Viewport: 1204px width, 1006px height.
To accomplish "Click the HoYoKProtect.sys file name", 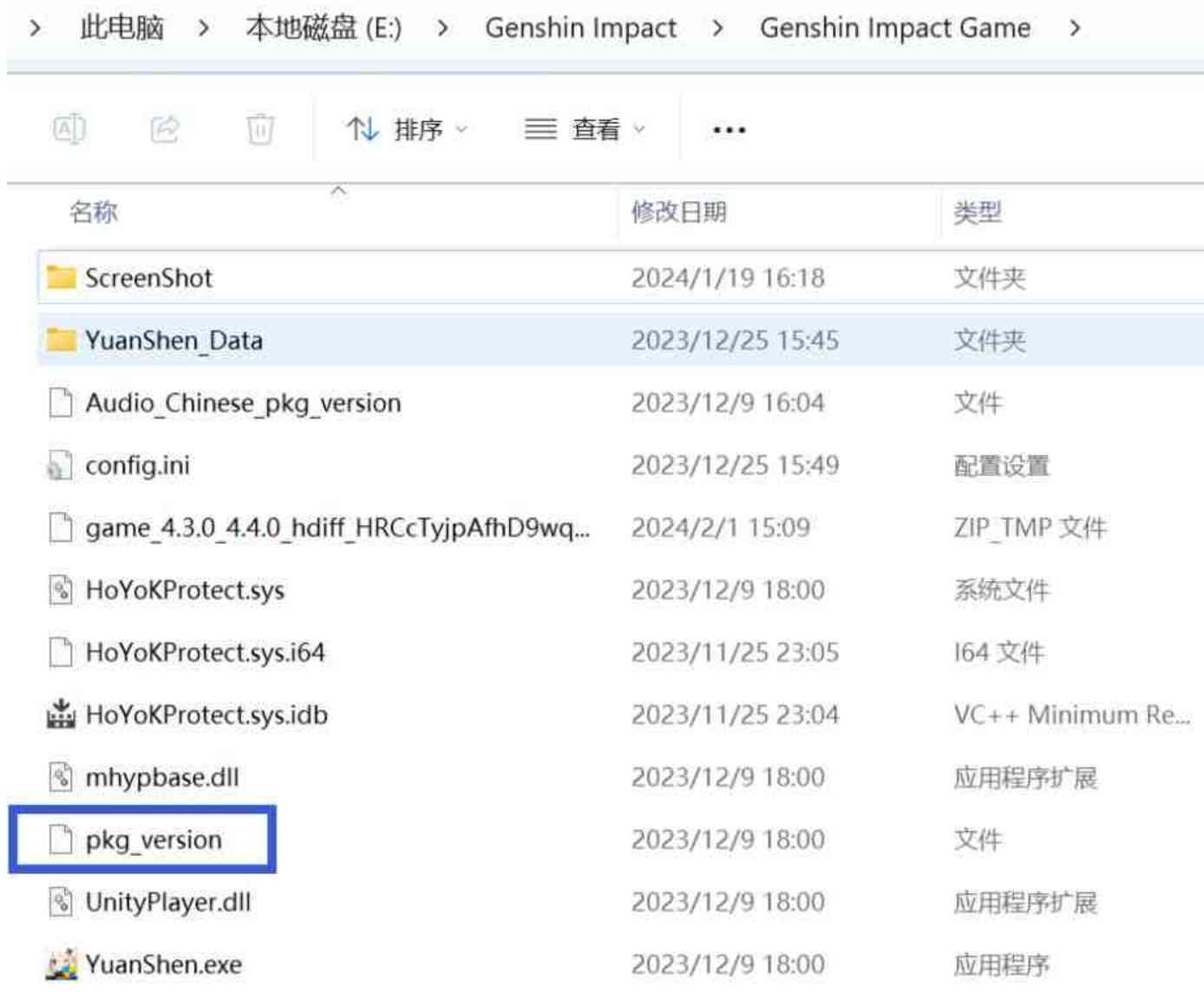I will [x=185, y=591].
